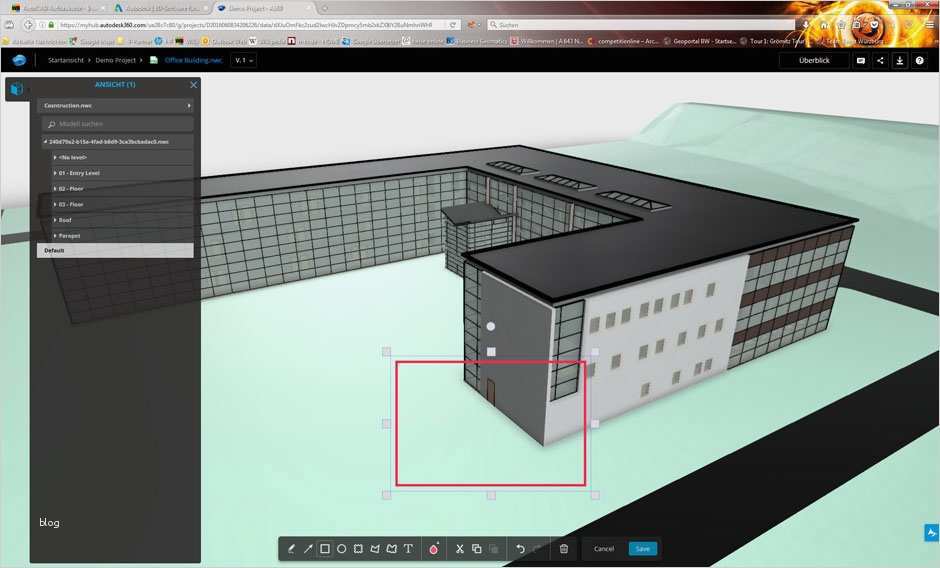Expand the 01 - Entry Level node
940x568 pixels.
tap(55, 173)
